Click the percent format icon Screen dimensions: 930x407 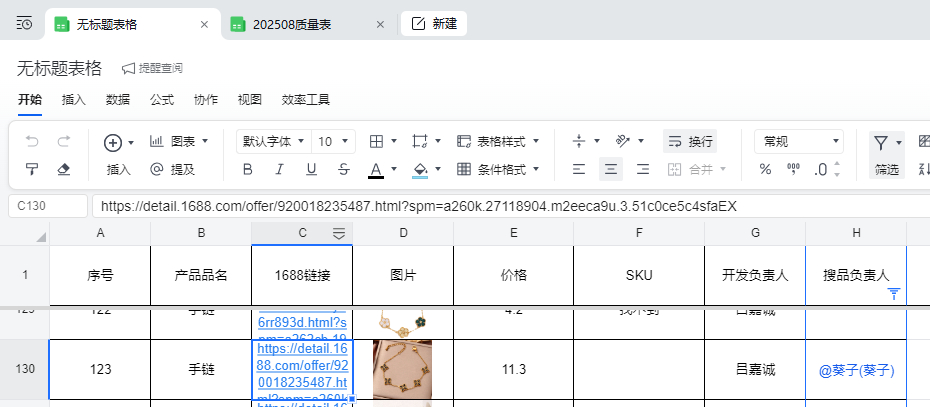(x=765, y=169)
